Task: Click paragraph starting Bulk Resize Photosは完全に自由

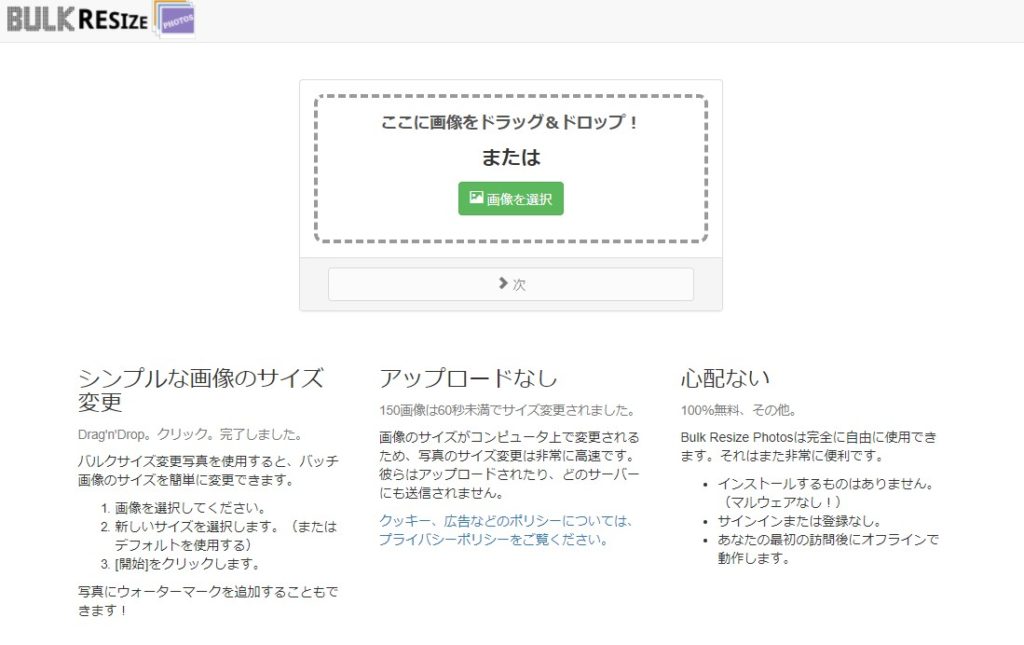Action: [x=808, y=447]
